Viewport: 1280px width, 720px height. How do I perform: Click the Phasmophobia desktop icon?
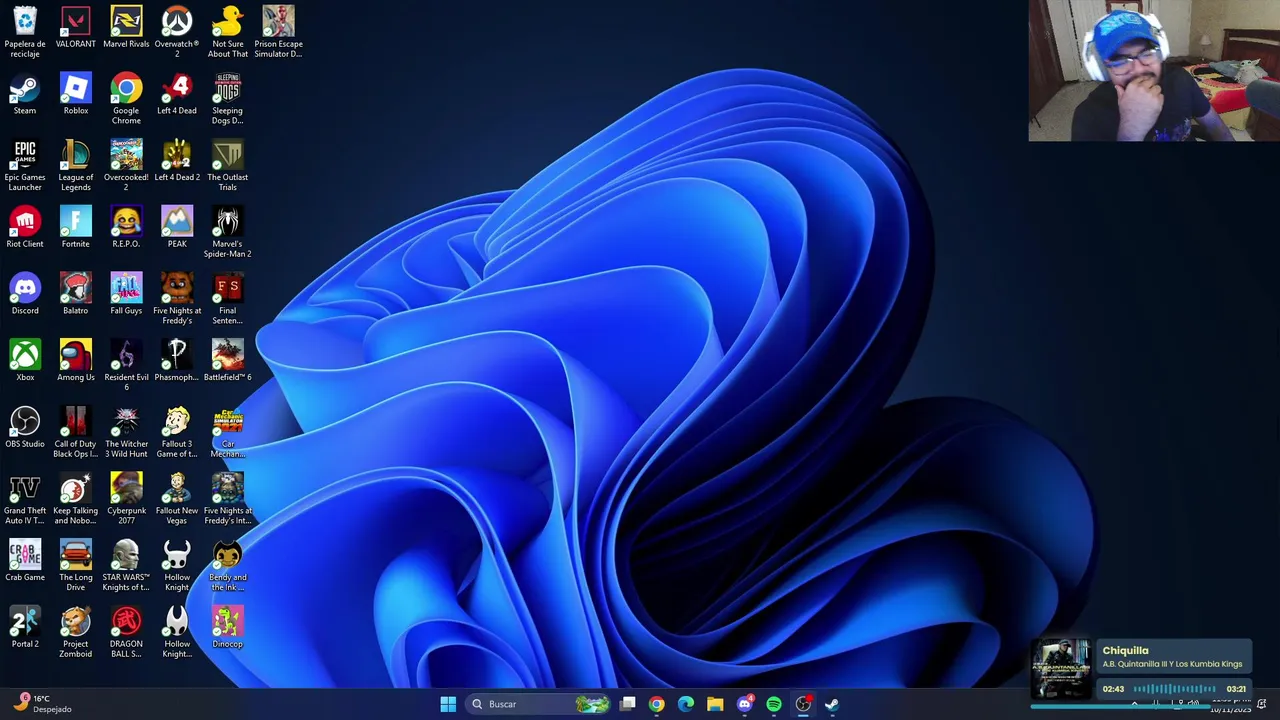coord(177,361)
